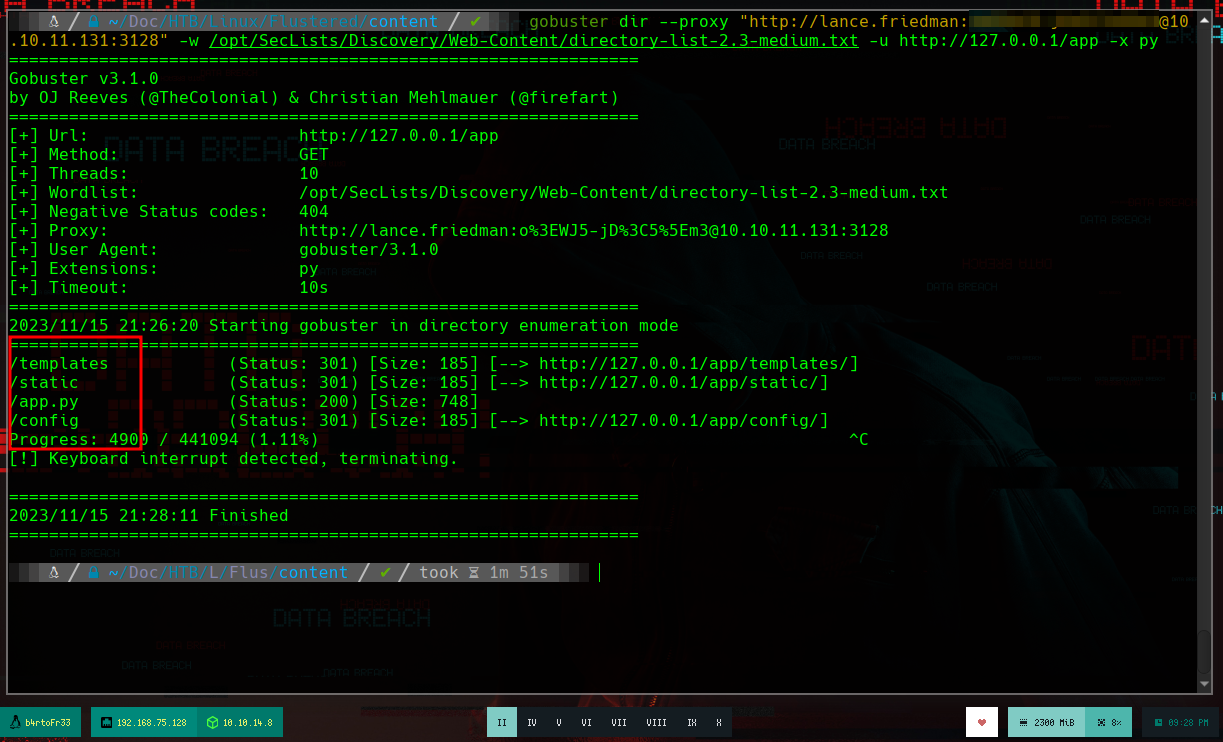The width and height of the screenshot is (1223, 742).
Task: Click the Timeout value '10s'
Action: tap(314, 288)
